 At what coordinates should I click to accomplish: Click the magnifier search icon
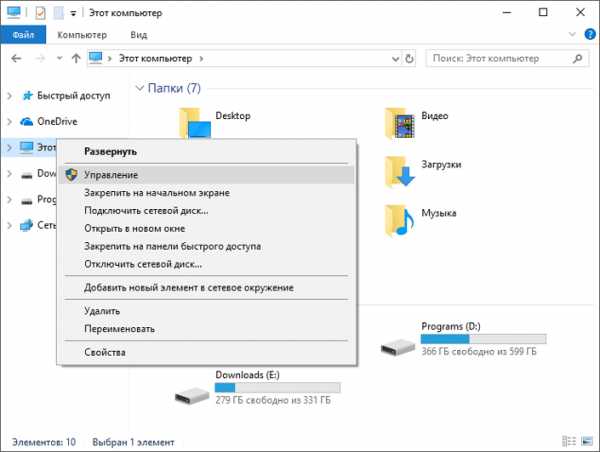tap(577, 59)
